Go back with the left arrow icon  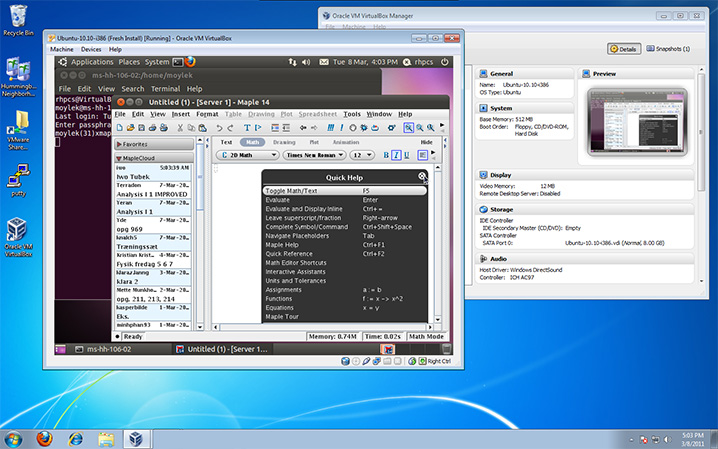[x=303, y=128]
